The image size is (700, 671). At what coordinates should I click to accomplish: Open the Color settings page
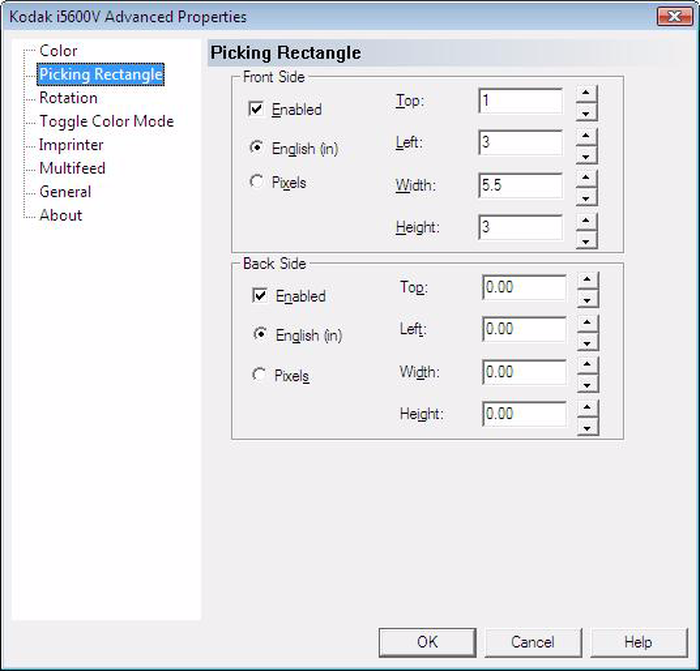tap(58, 50)
